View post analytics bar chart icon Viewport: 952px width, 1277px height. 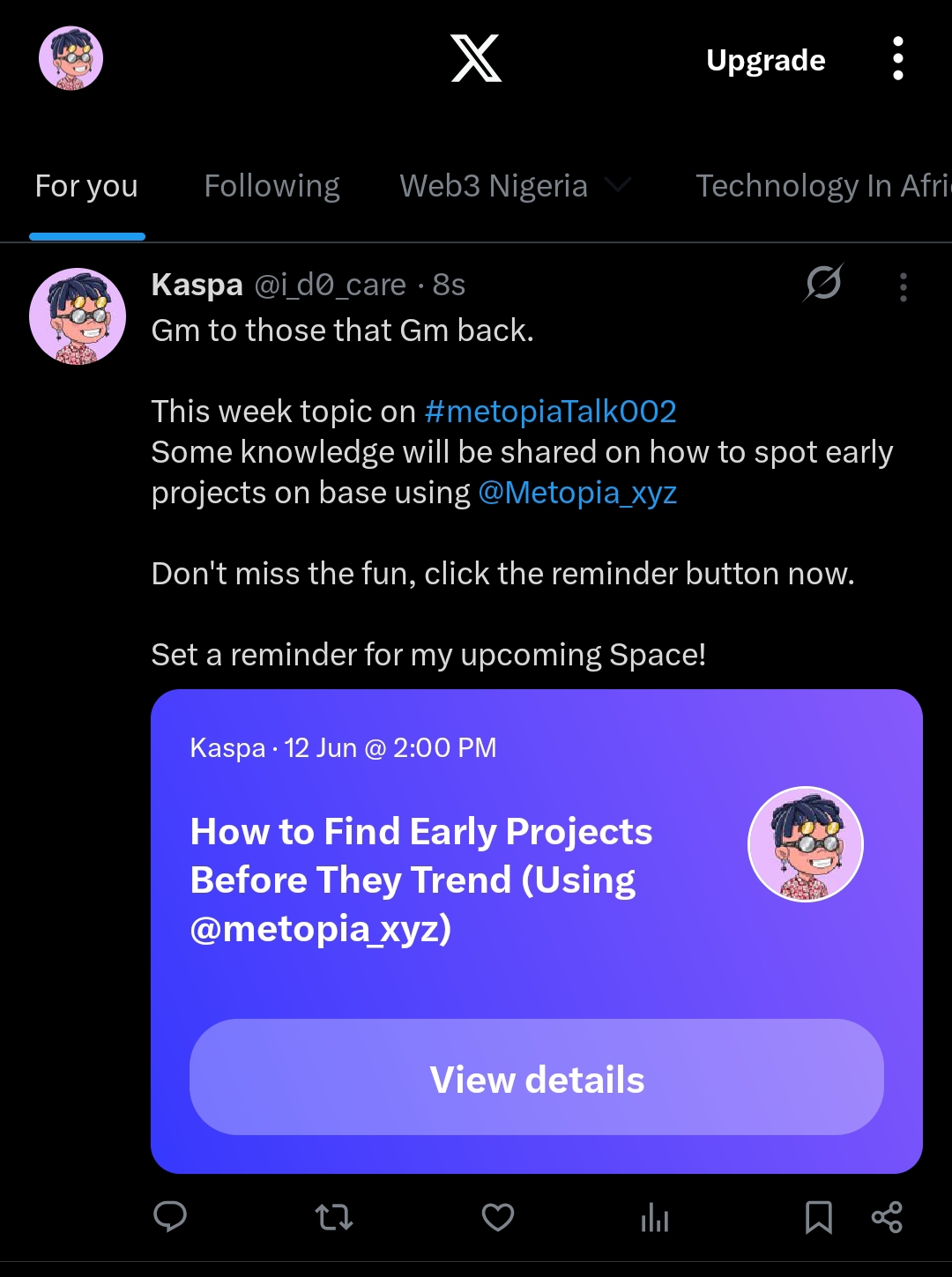[655, 1218]
